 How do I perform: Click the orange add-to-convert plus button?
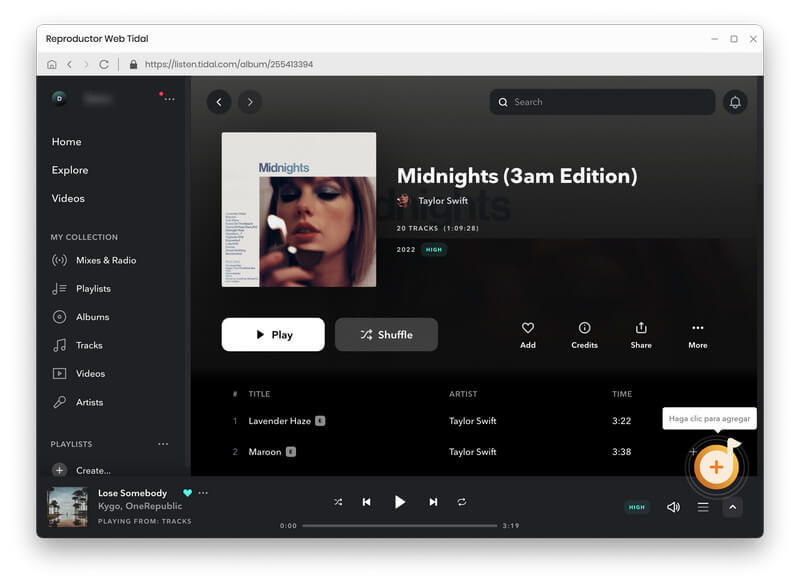click(716, 467)
